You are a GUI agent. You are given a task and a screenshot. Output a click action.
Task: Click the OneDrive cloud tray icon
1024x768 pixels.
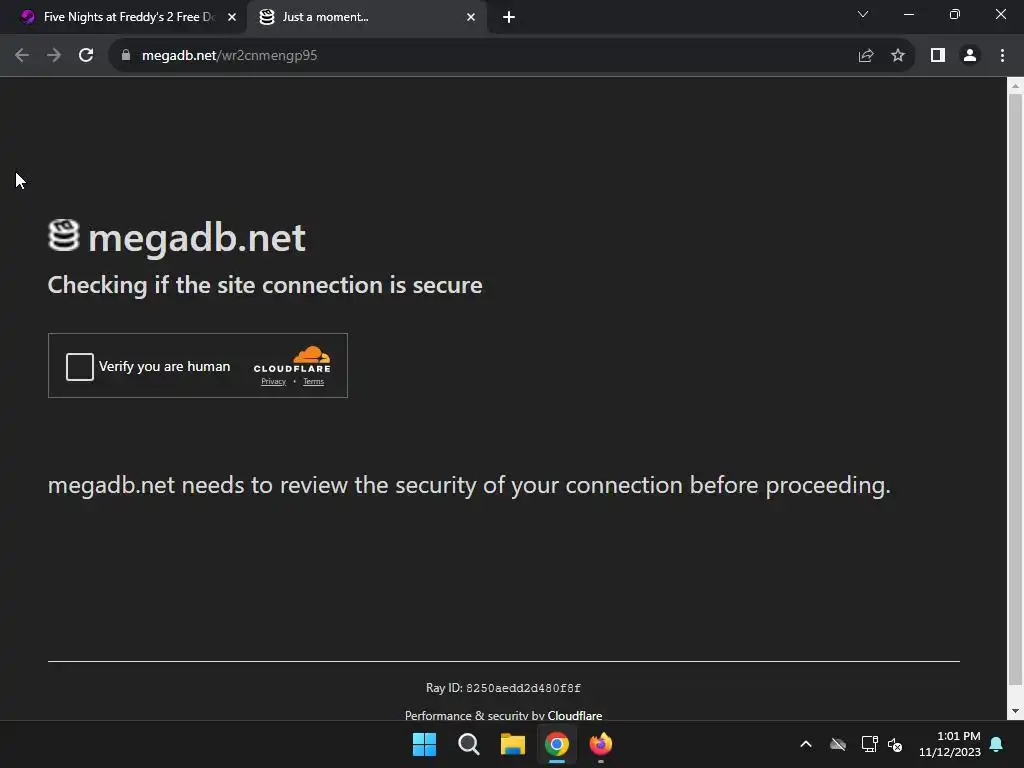tap(838, 744)
